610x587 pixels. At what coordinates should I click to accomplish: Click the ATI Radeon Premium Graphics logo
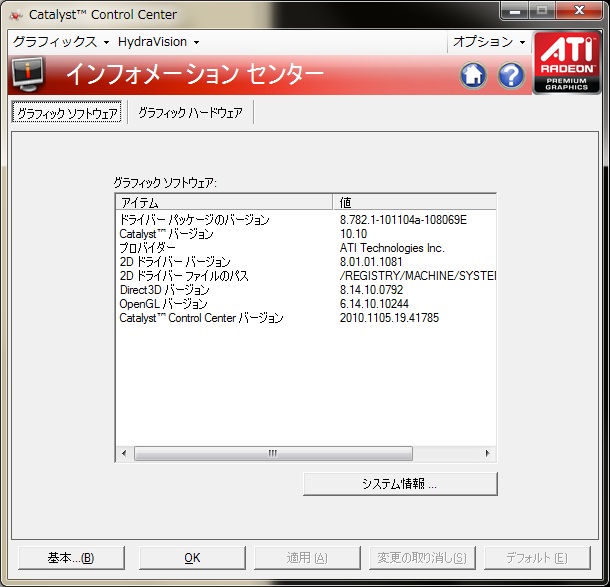566,63
